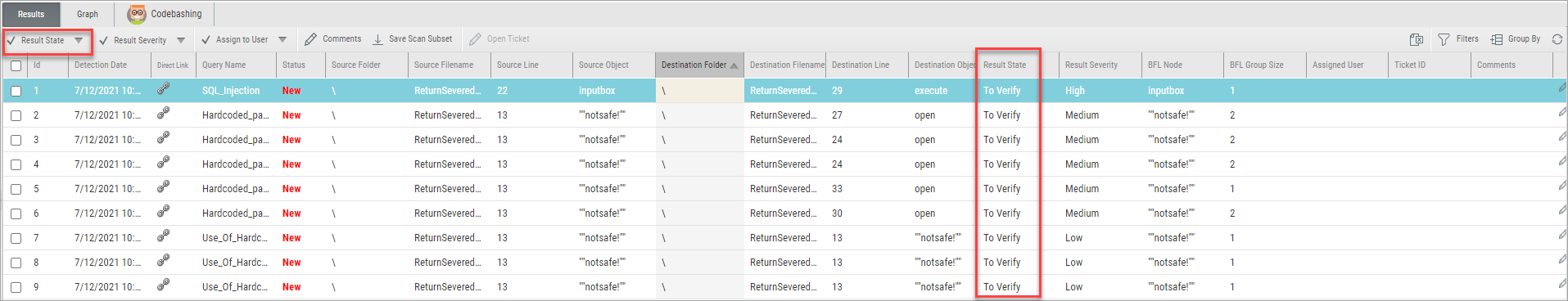Image resolution: width=1568 pixels, height=301 pixels.
Task: Expand the Result Severity dropdown arrow
Action: tap(181, 40)
